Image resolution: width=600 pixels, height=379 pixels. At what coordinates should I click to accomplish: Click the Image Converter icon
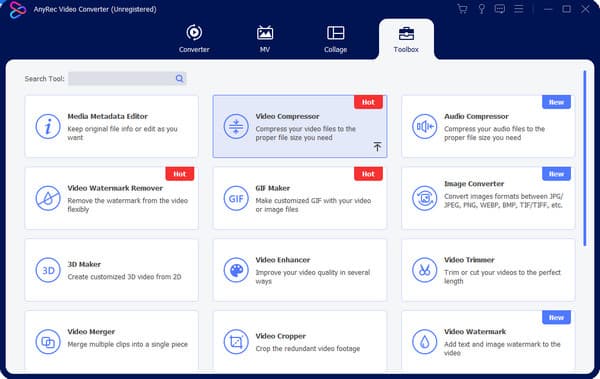pos(424,198)
